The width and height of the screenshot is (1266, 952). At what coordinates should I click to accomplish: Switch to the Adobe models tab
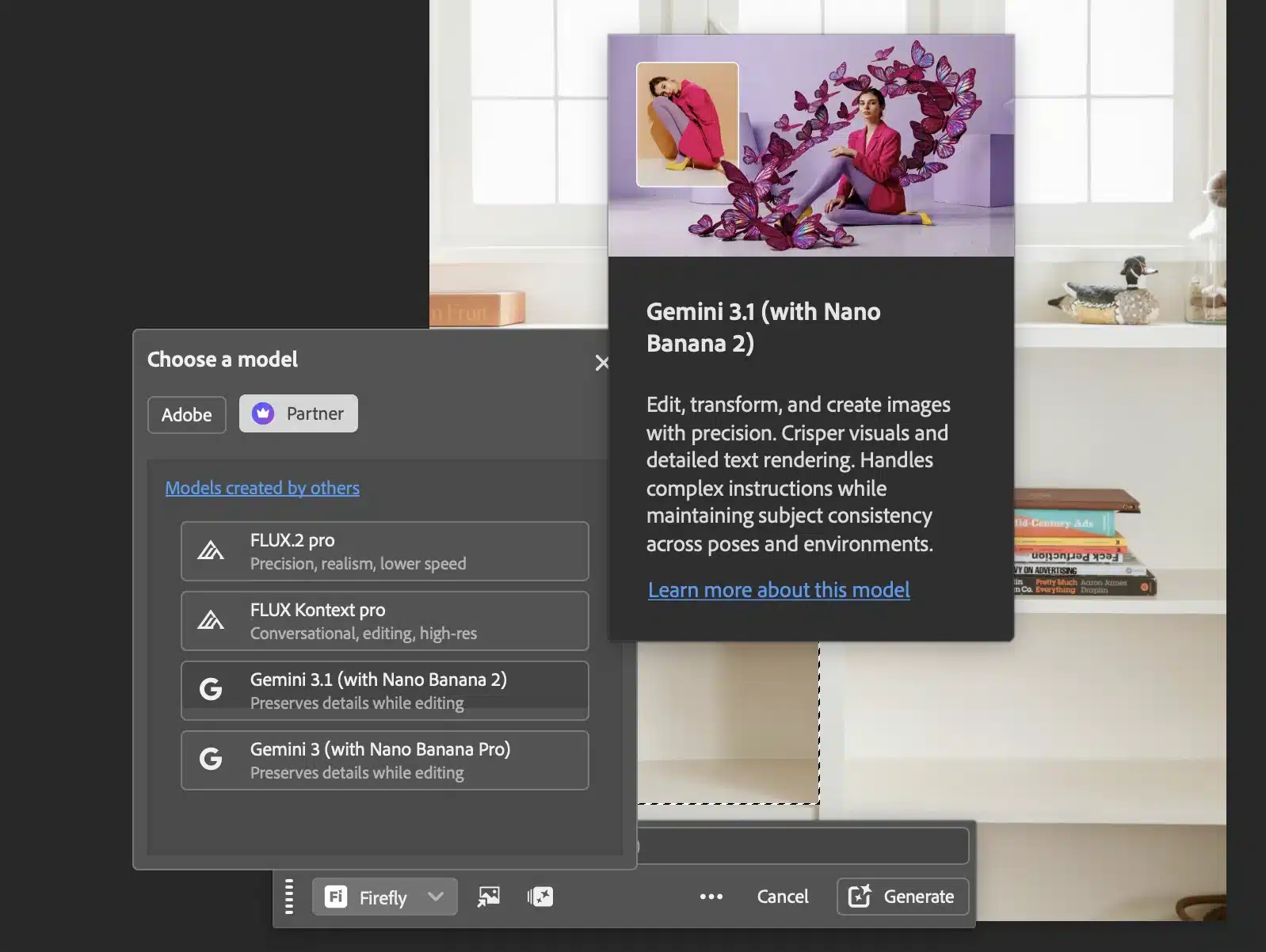click(187, 414)
